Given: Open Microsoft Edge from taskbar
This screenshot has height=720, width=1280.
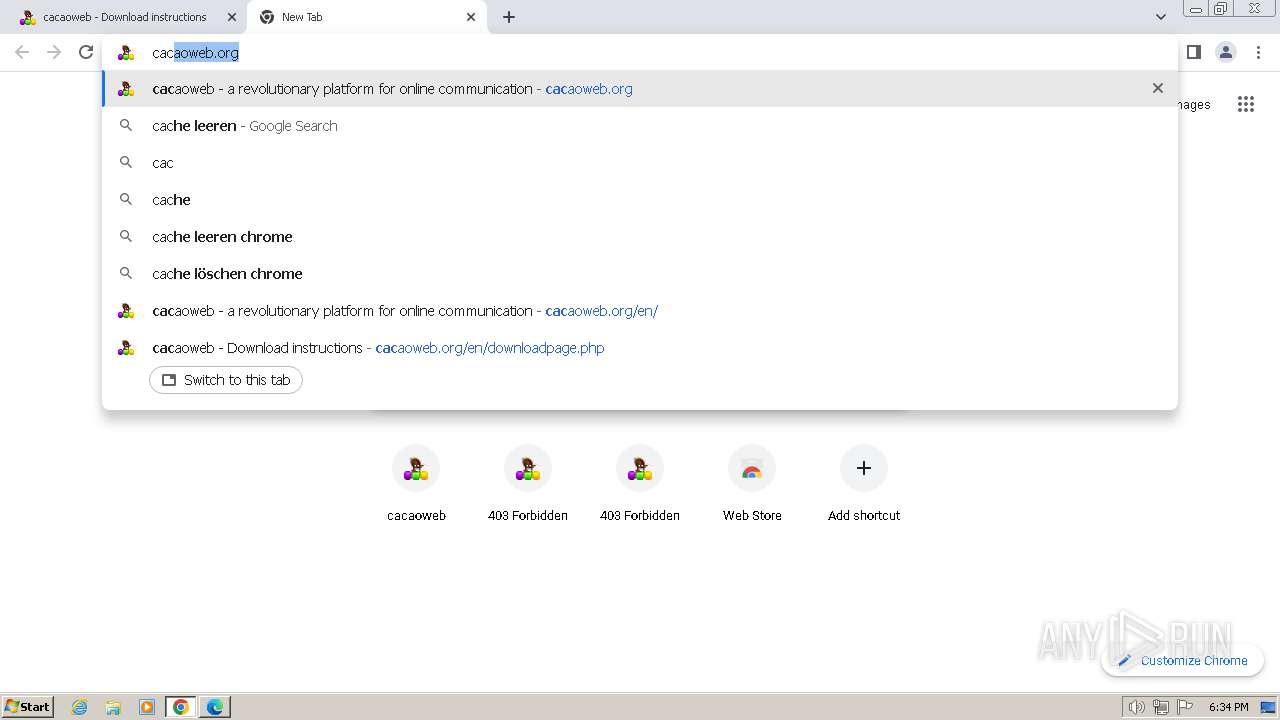Looking at the screenshot, I should 215,707.
